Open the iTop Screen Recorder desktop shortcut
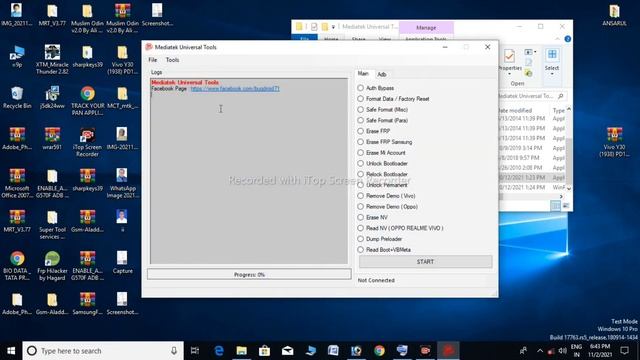This screenshot has height=360, width=640. coord(87,142)
